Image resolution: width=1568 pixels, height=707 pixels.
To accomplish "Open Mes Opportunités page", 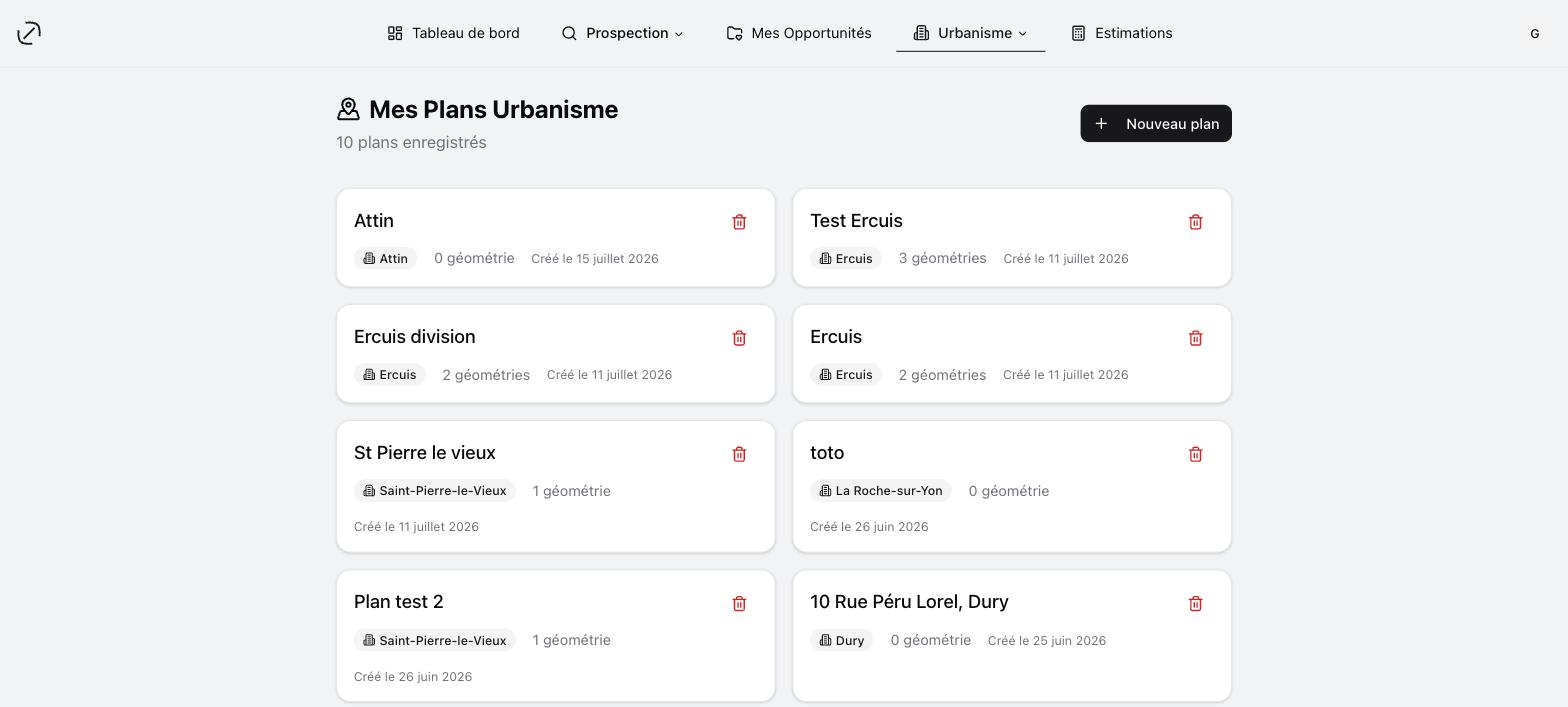I will click(799, 33).
